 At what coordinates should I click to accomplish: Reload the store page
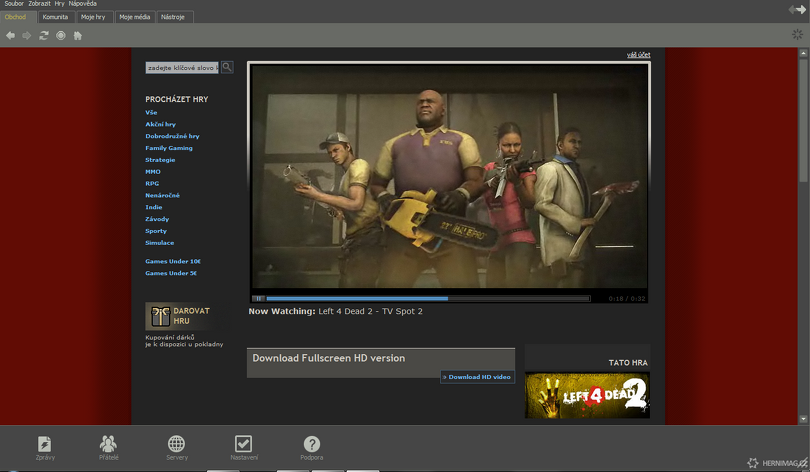(x=44, y=36)
